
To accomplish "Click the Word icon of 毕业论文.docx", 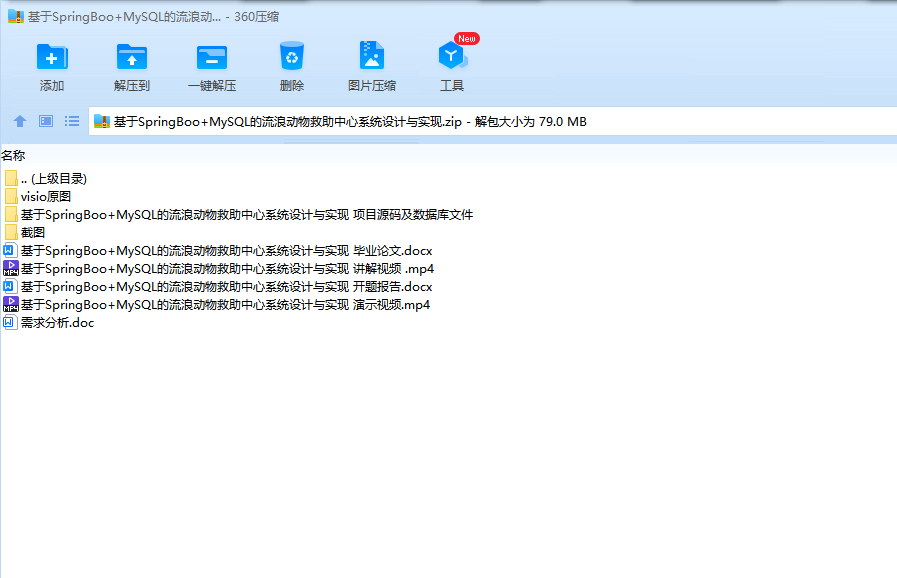I will click(10, 250).
